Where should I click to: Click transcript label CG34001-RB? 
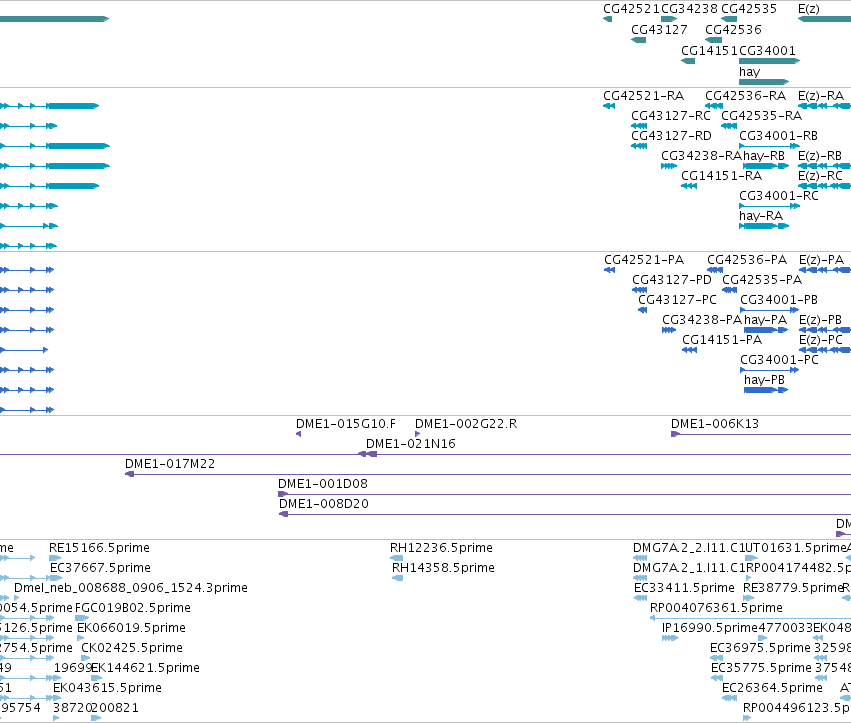pyautogui.click(x=778, y=136)
